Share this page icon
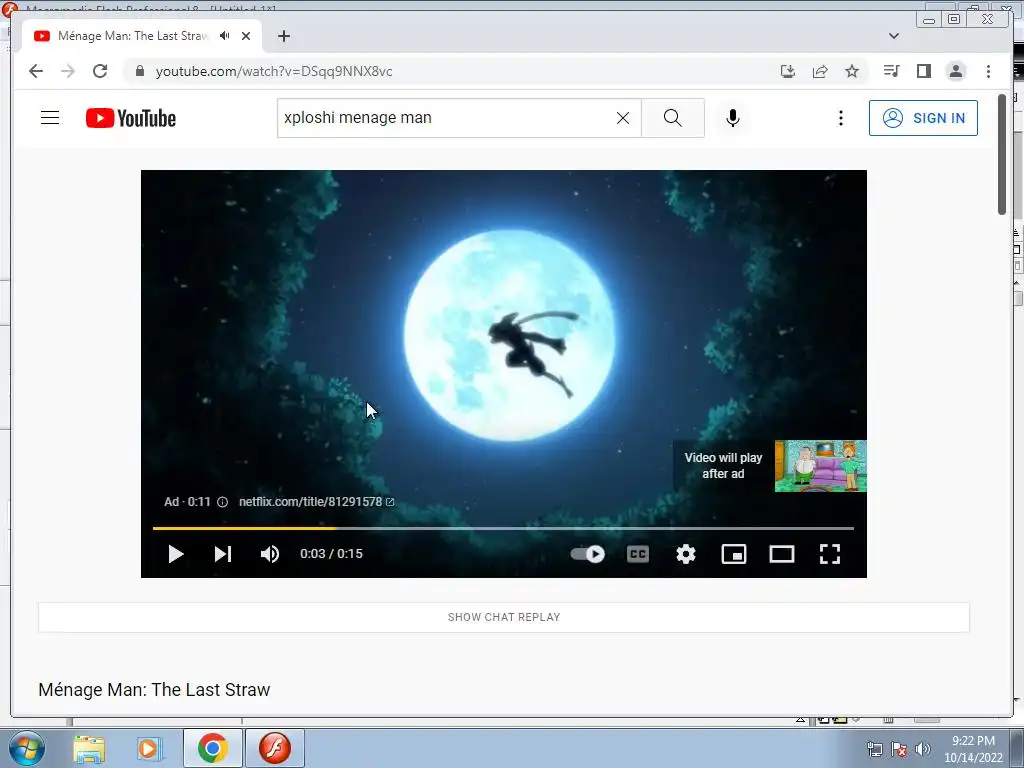 click(820, 71)
